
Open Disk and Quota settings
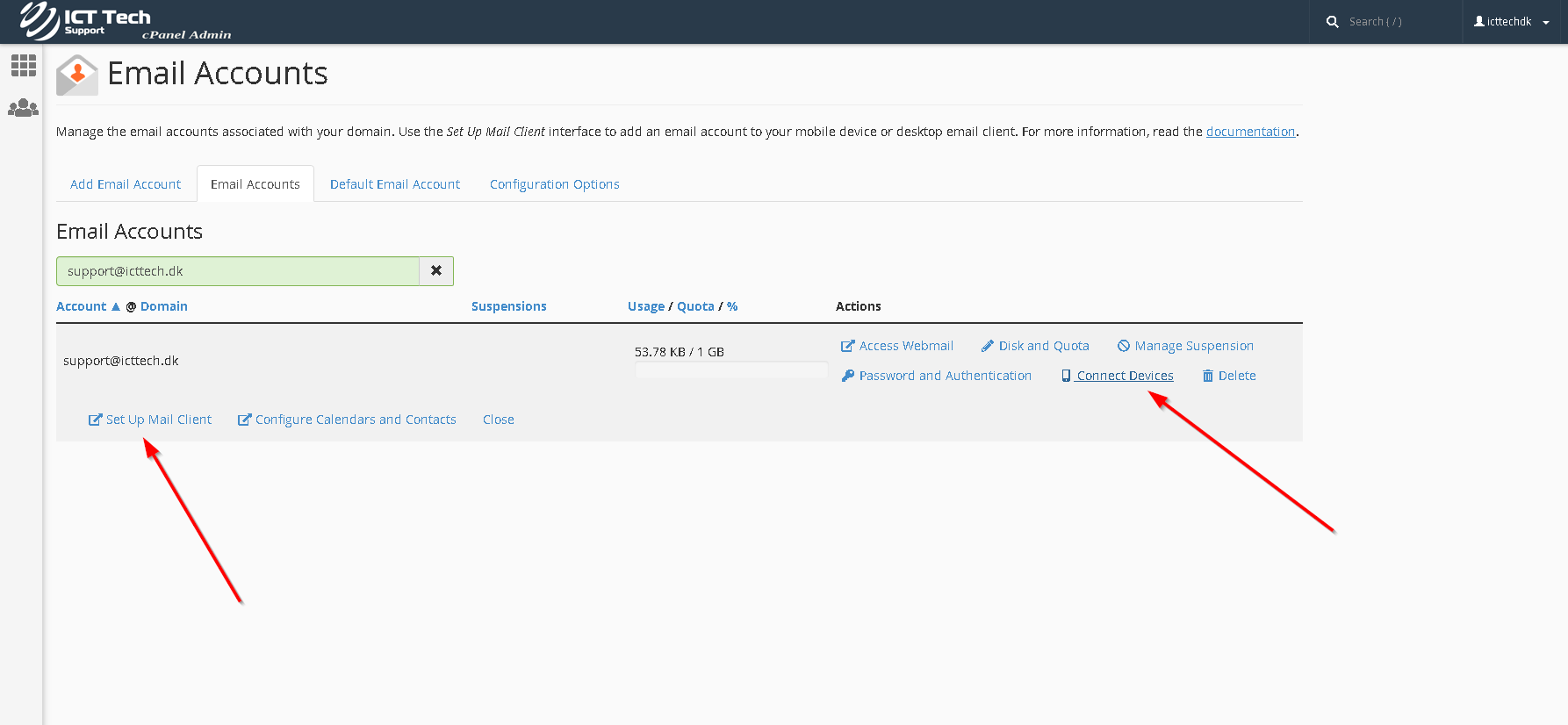pos(1035,346)
